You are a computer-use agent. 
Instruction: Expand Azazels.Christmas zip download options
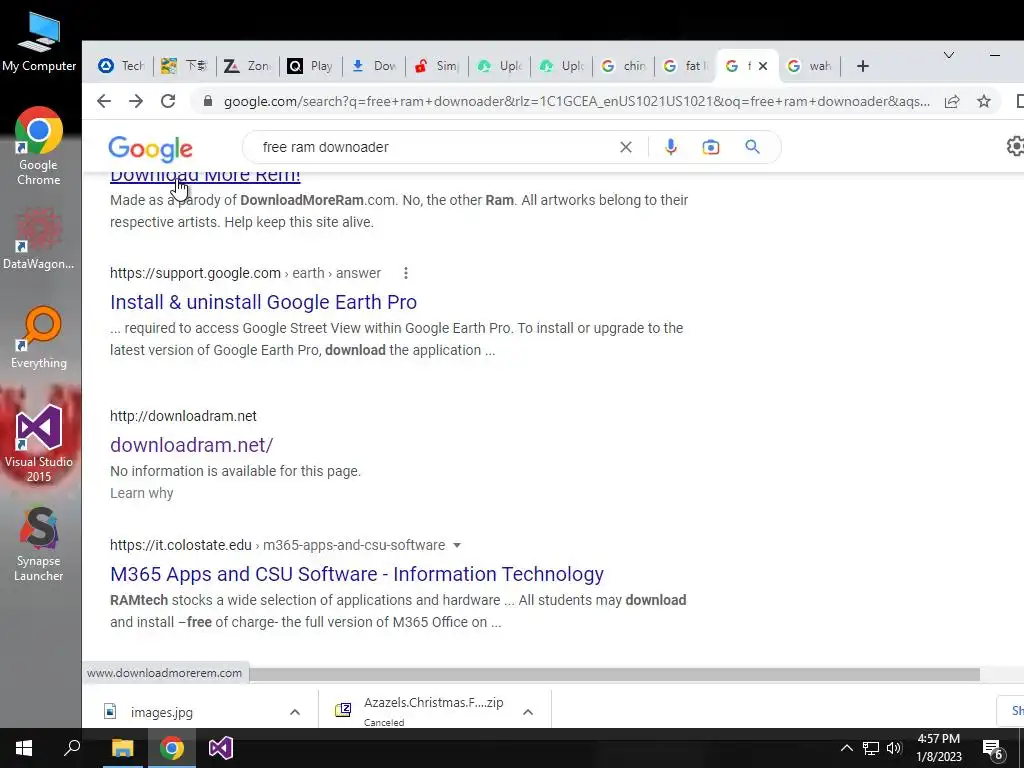click(x=528, y=712)
